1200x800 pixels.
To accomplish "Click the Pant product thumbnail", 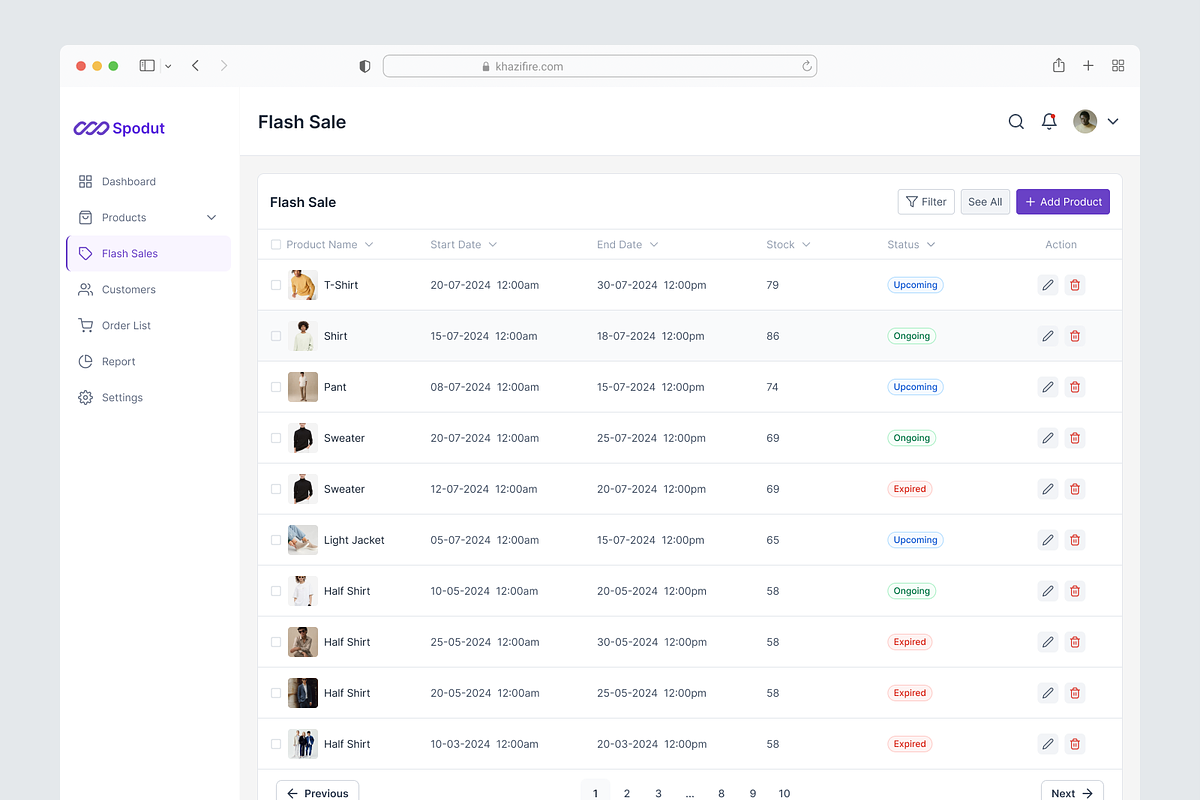I will (303, 387).
